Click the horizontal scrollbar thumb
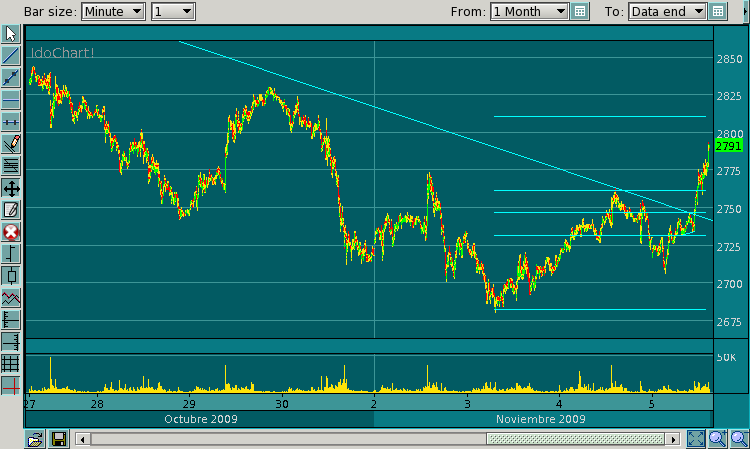750x449 pixels. pyautogui.click(x=575, y=439)
